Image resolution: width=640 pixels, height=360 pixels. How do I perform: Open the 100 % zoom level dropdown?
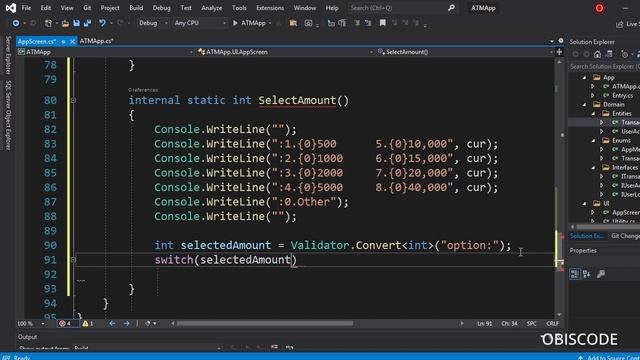pos(31,323)
